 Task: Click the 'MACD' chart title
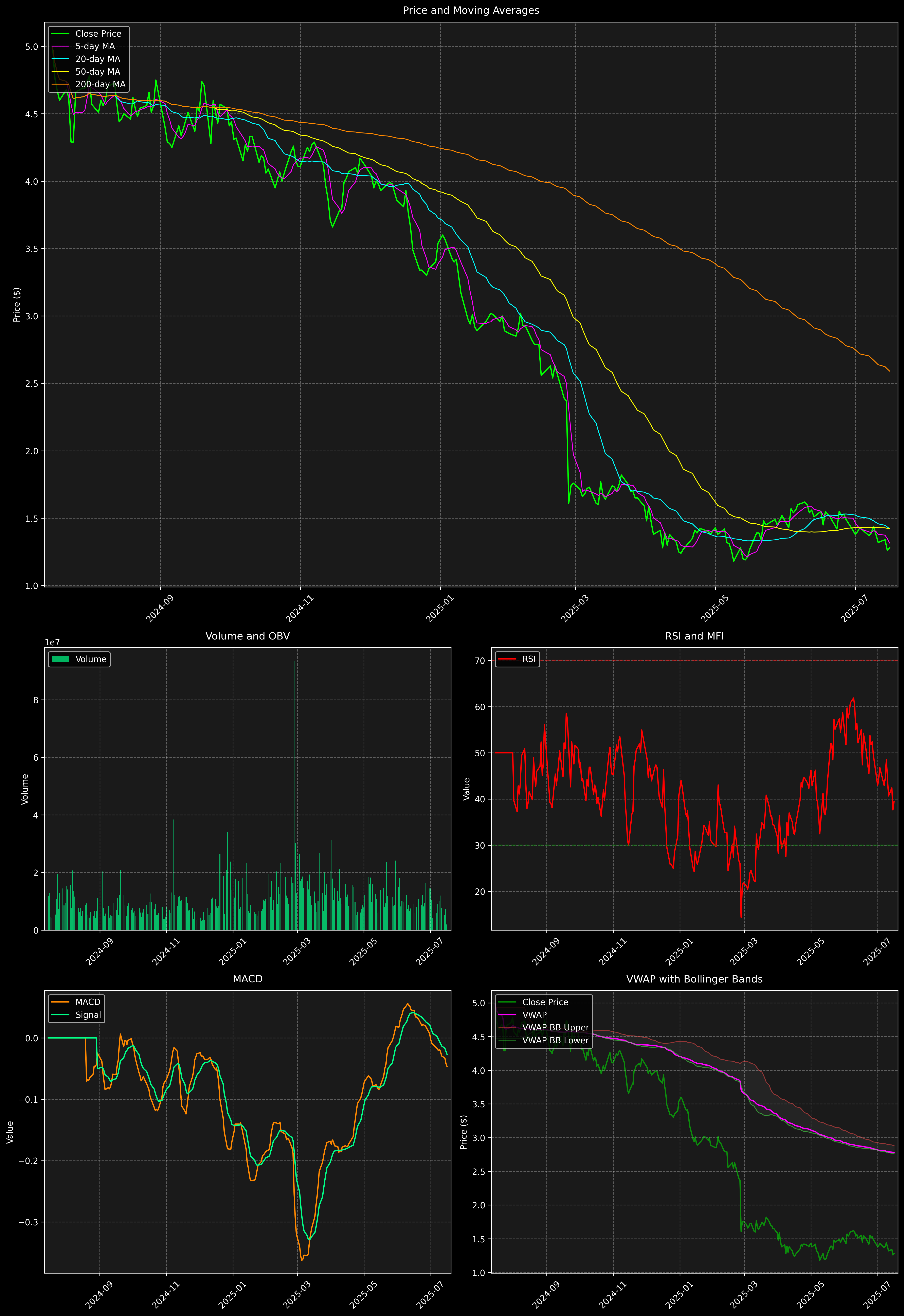click(x=248, y=979)
